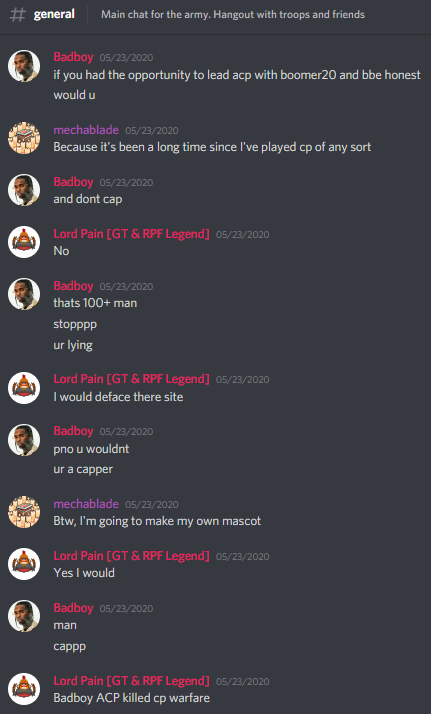This screenshot has height=714, width=431.
Task: Click the mechablade username above the mascot message
Action: tap(86, 504)
